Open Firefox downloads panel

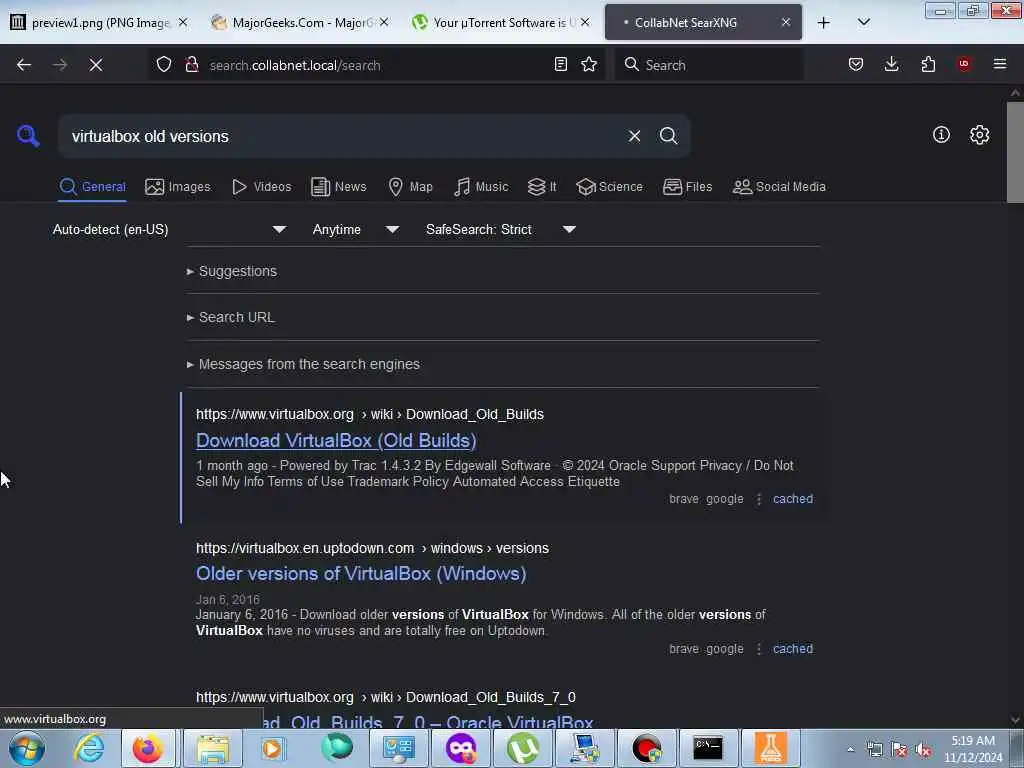pyautogui.click(x=891, y=64)
